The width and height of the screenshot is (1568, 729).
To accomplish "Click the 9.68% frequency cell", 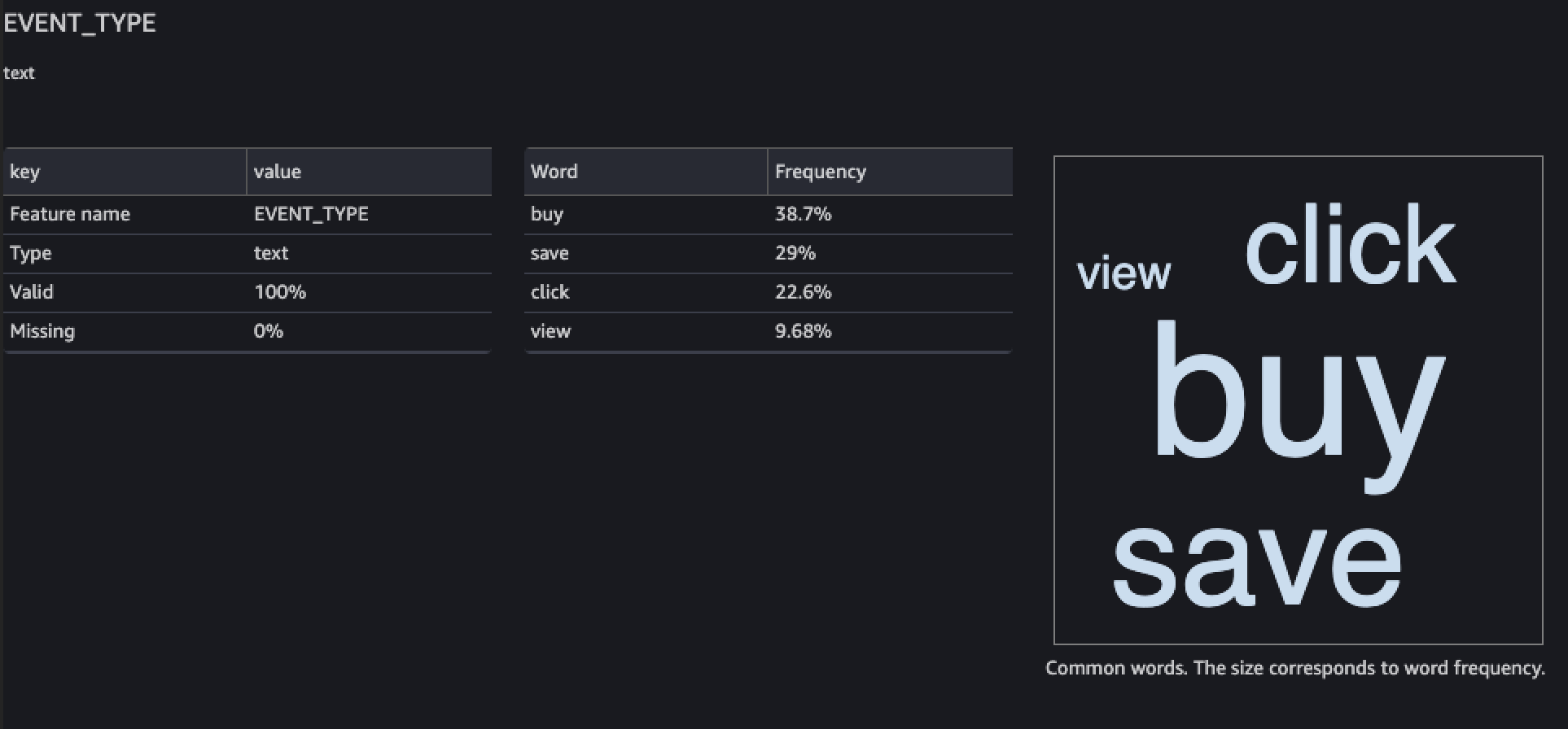I will (804, 331).
